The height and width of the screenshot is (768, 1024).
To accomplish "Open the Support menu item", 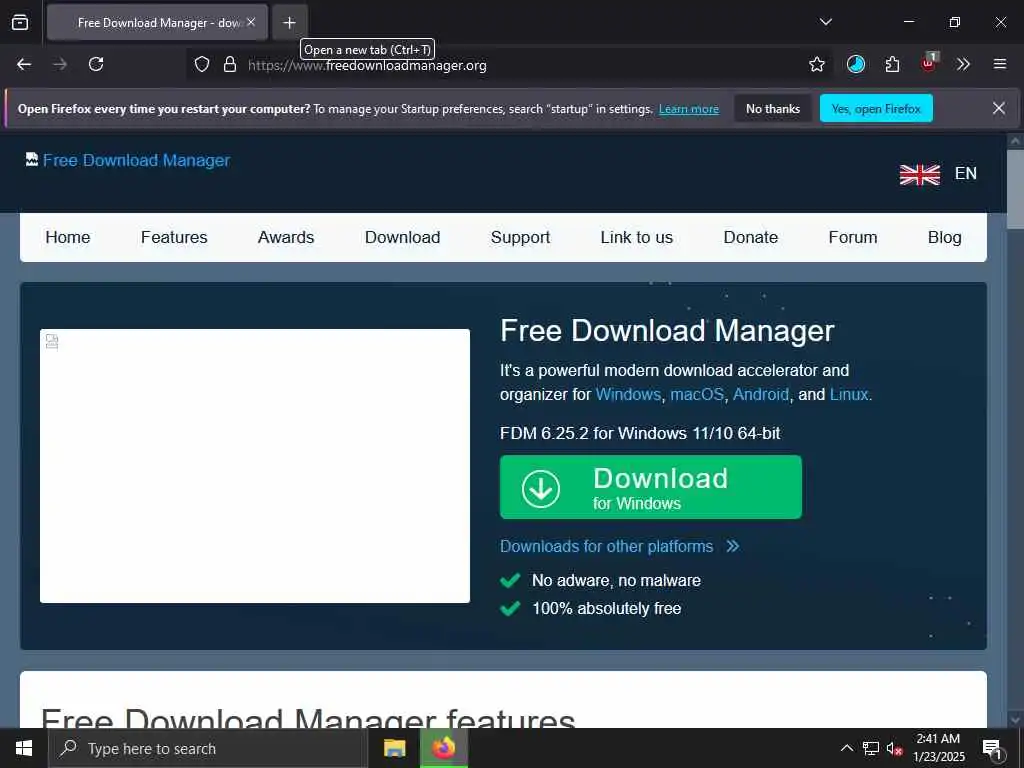I will (x=520, y=237).
